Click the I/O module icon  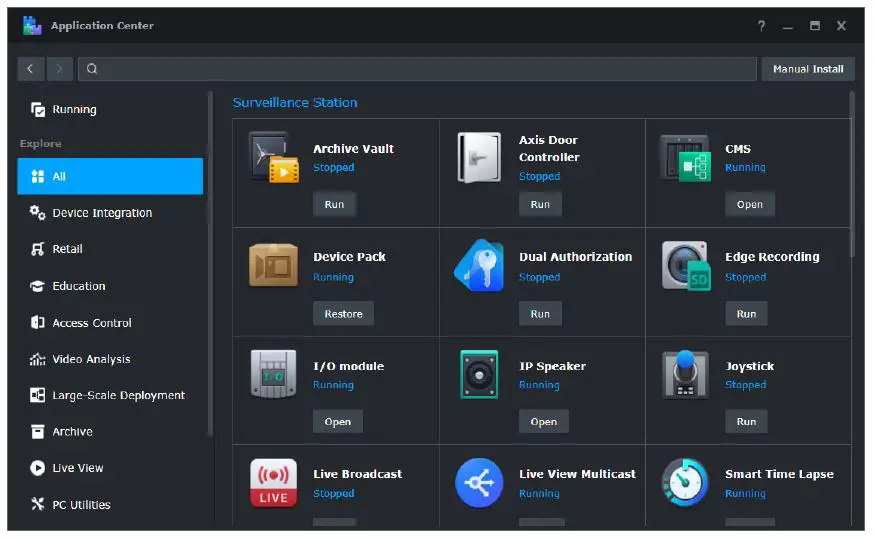coord(273,374)
